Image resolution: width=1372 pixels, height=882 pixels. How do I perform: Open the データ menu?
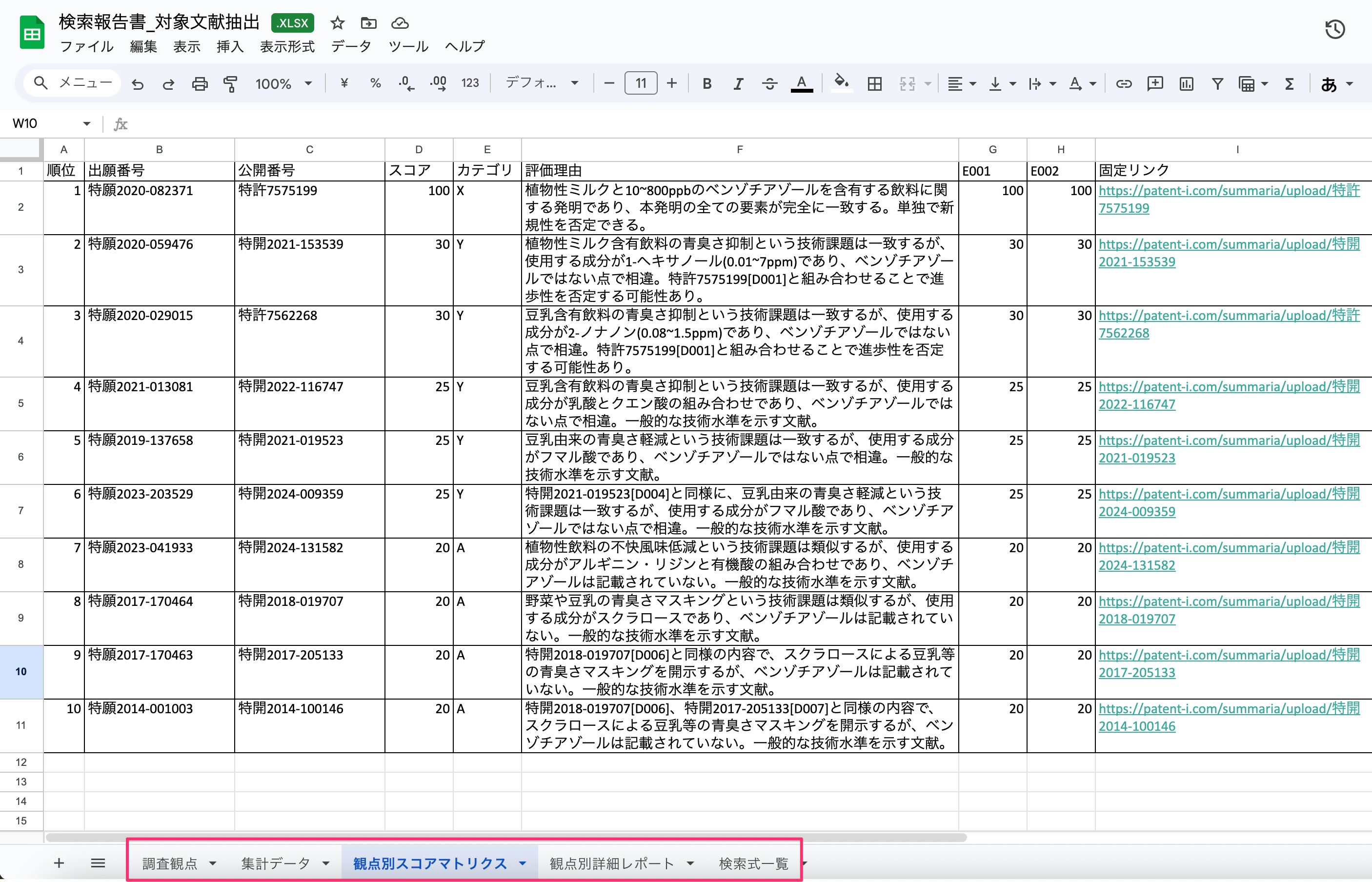(351, 46)
